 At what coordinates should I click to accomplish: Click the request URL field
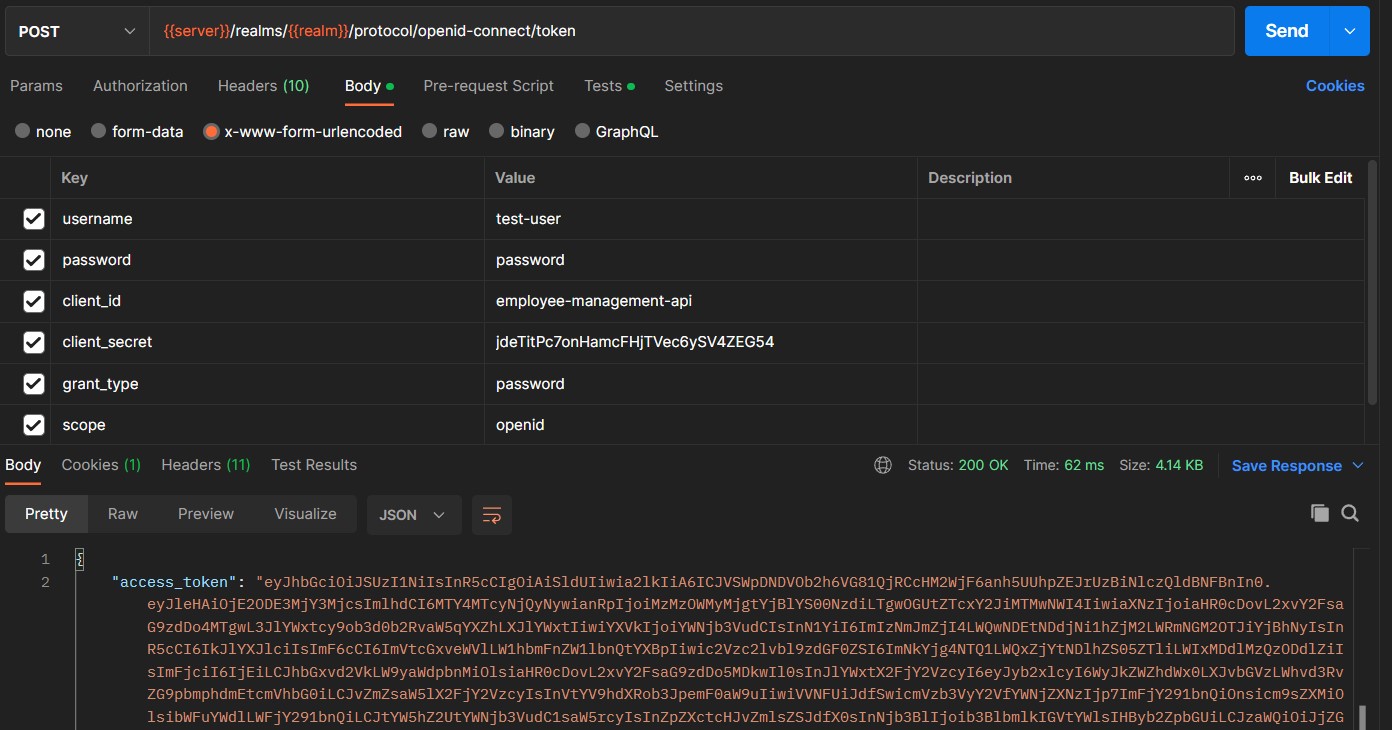pos(600,30)
